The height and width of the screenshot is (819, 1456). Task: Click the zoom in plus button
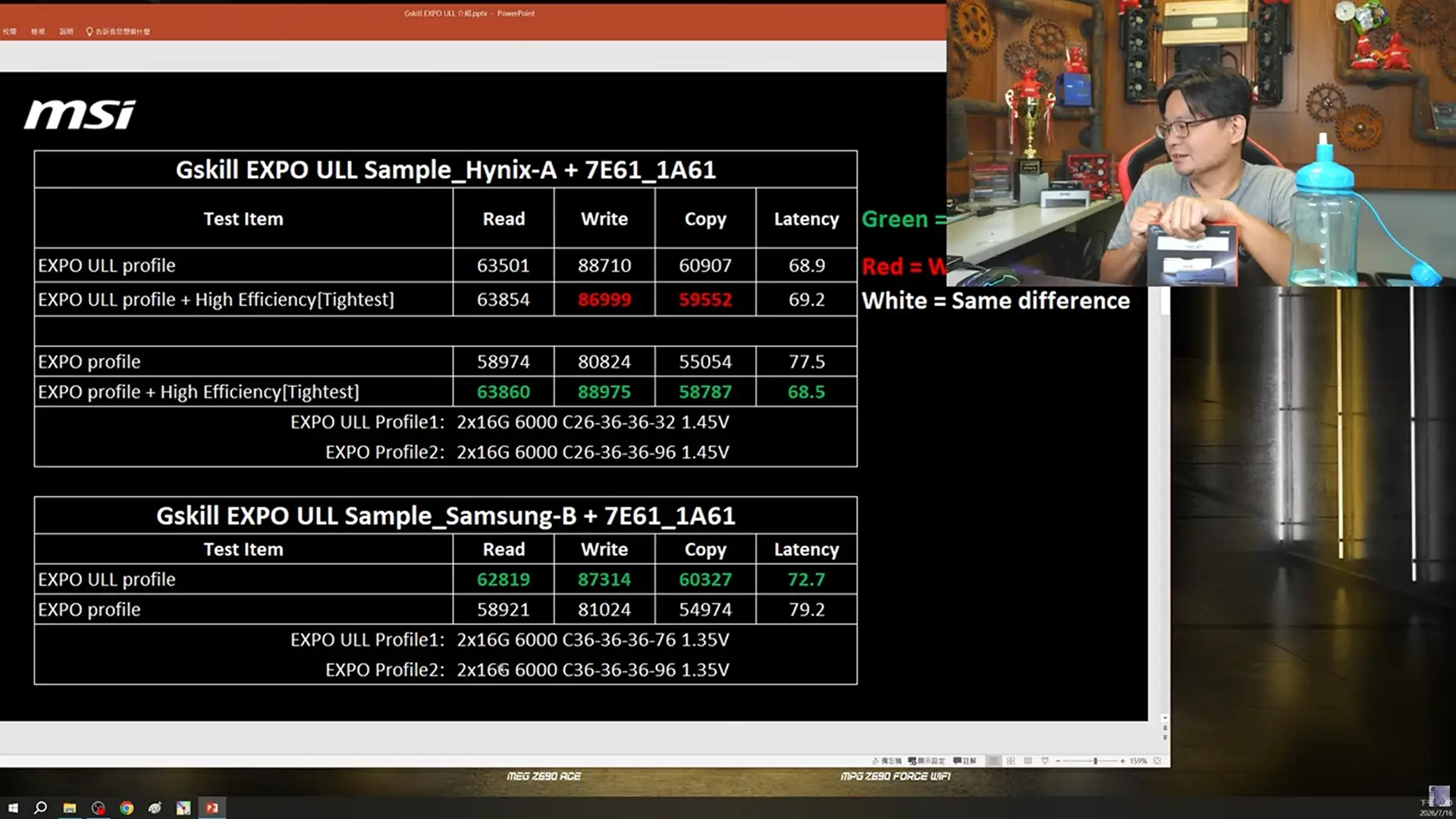pos(1122,761)
